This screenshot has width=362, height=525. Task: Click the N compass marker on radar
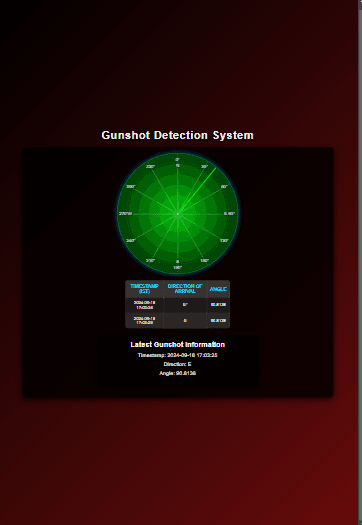tap(177, 165)
